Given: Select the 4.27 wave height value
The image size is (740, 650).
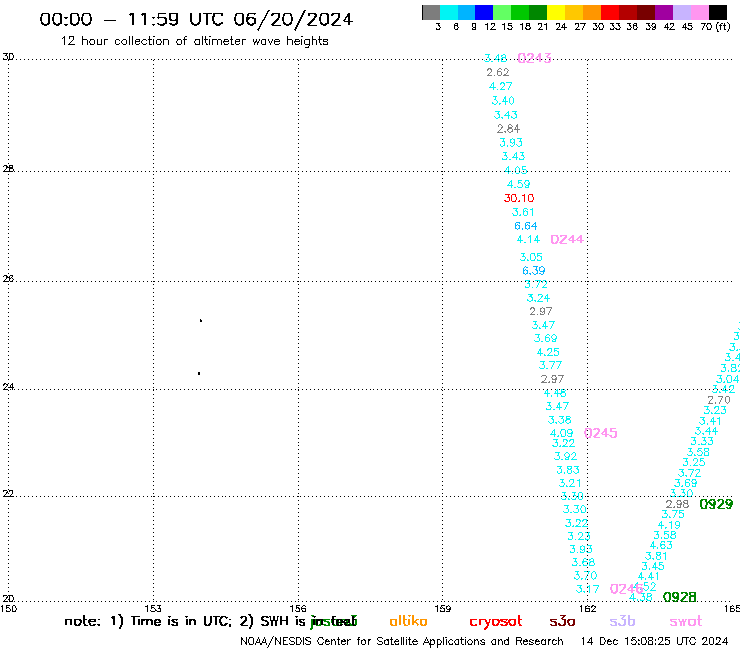Looking at the screenshot, I should (501, 86).
